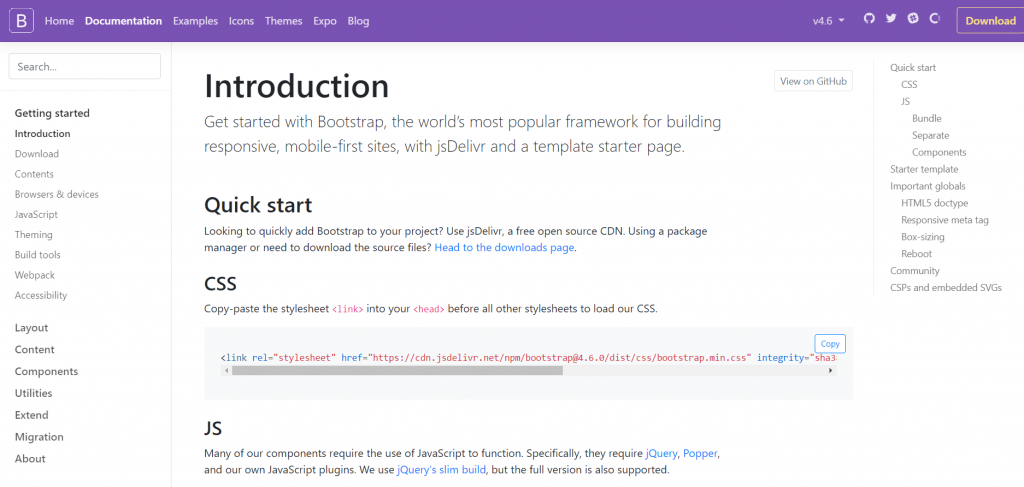The width and height of the screenshot is (1024, 487).
Task: Jump to Community in table of contents
Action: [x=915, y=271]
